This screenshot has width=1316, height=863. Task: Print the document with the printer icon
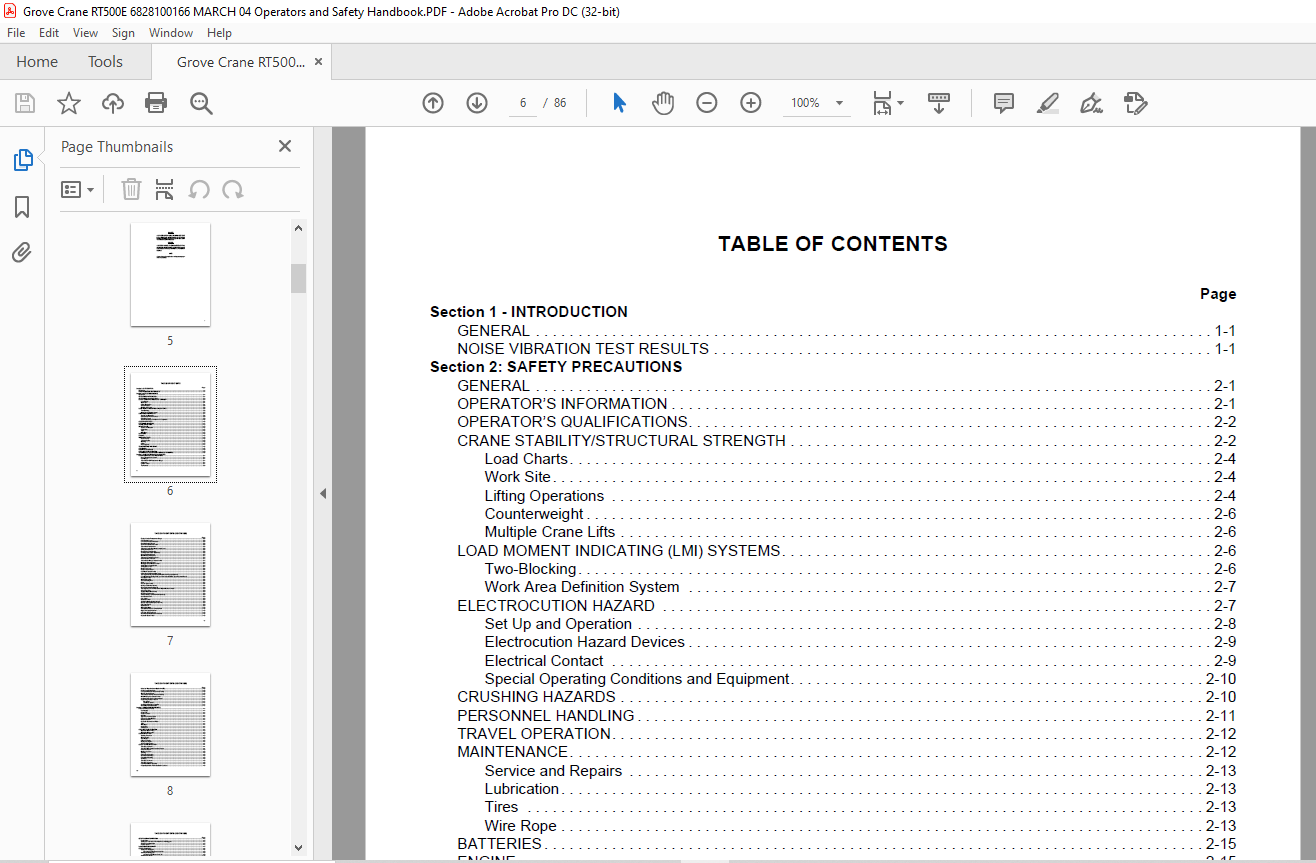click(x=156, y=103)
